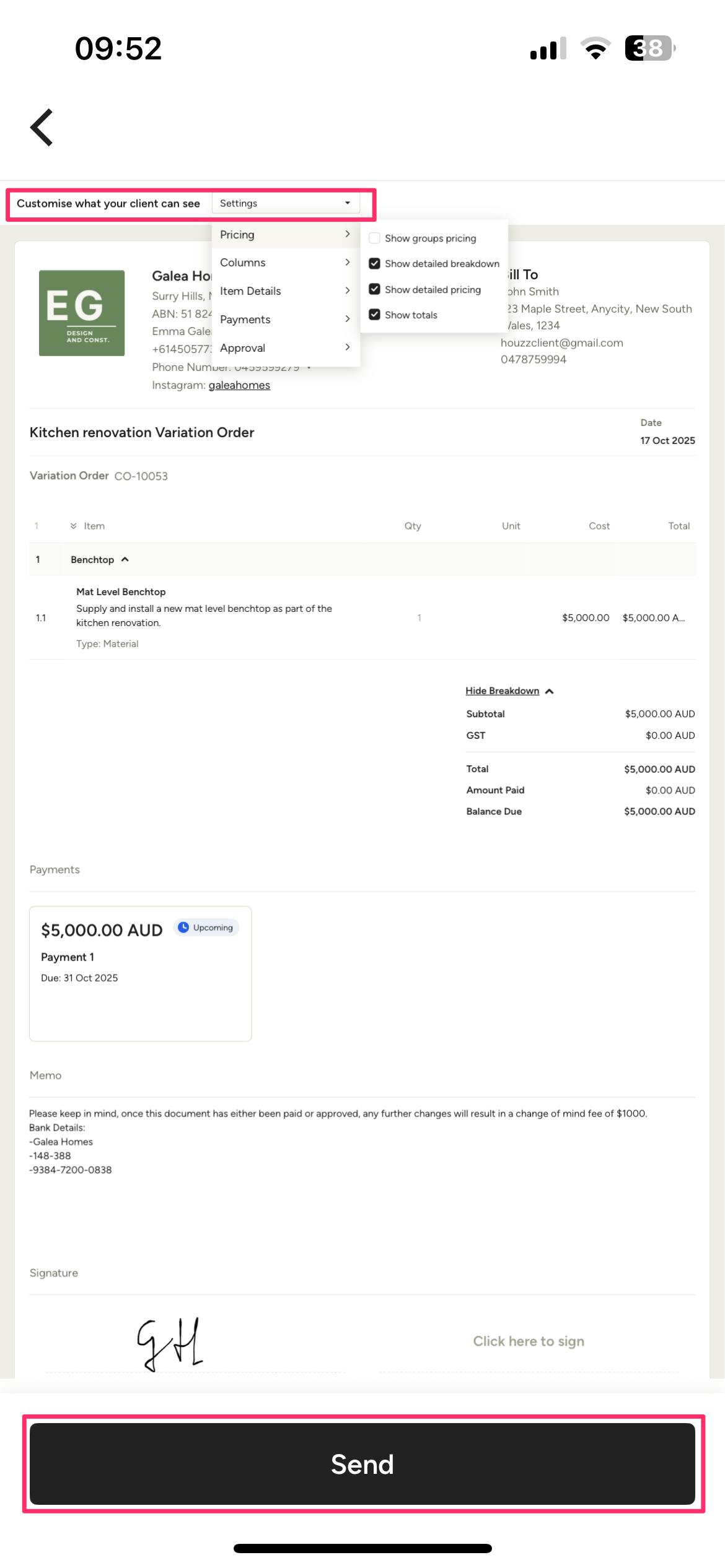
Task: Open the Columns submenu
Action: tap(286, 263)
